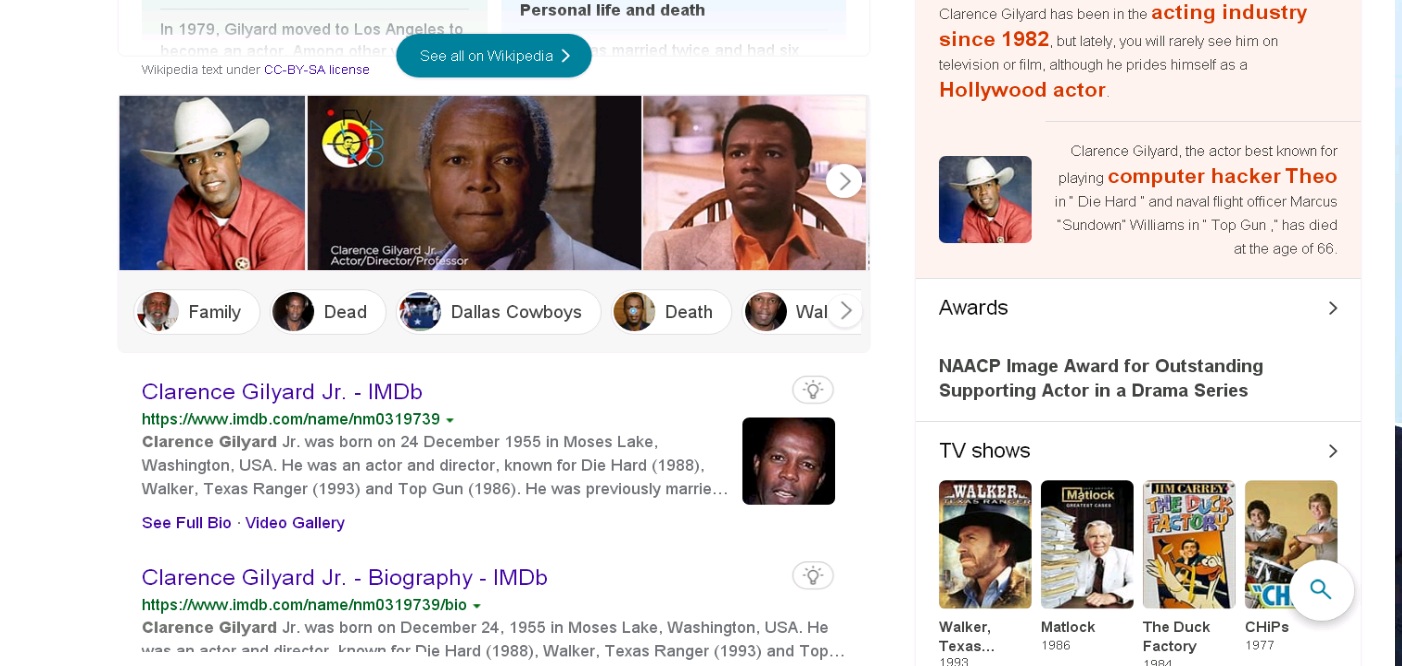Select the Dallas Cowboys topic chip
Screen dimensions: 1402x666
click(x=498, y=312)
